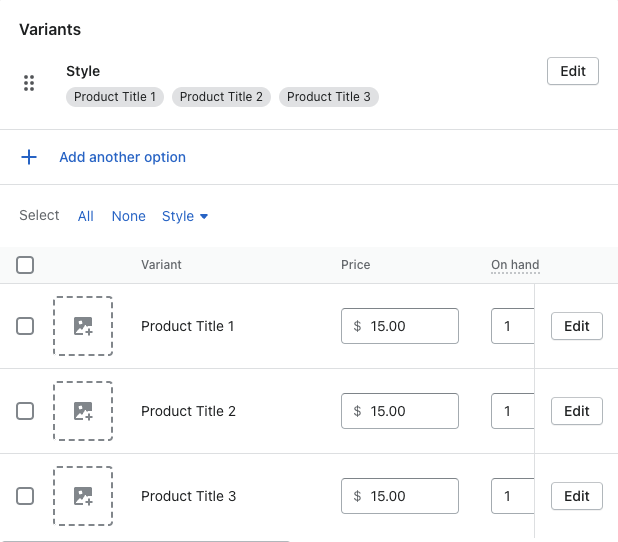This screenshot has height=542, width=618.
Task: Click the Product Title 3 option tag
Action: (329, 97)
